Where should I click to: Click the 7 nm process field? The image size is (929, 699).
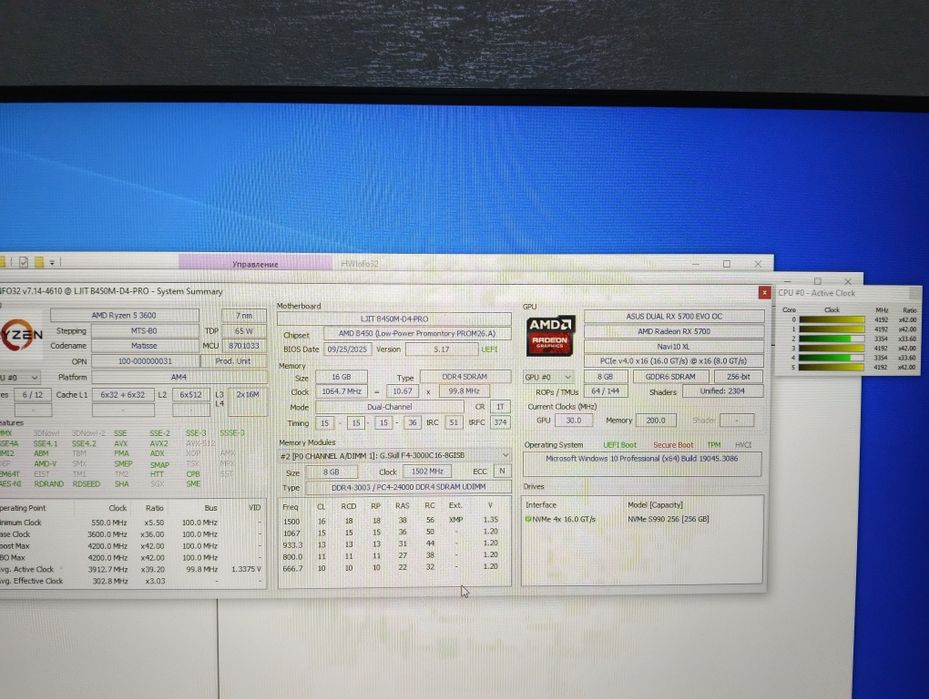coord(244,315)
